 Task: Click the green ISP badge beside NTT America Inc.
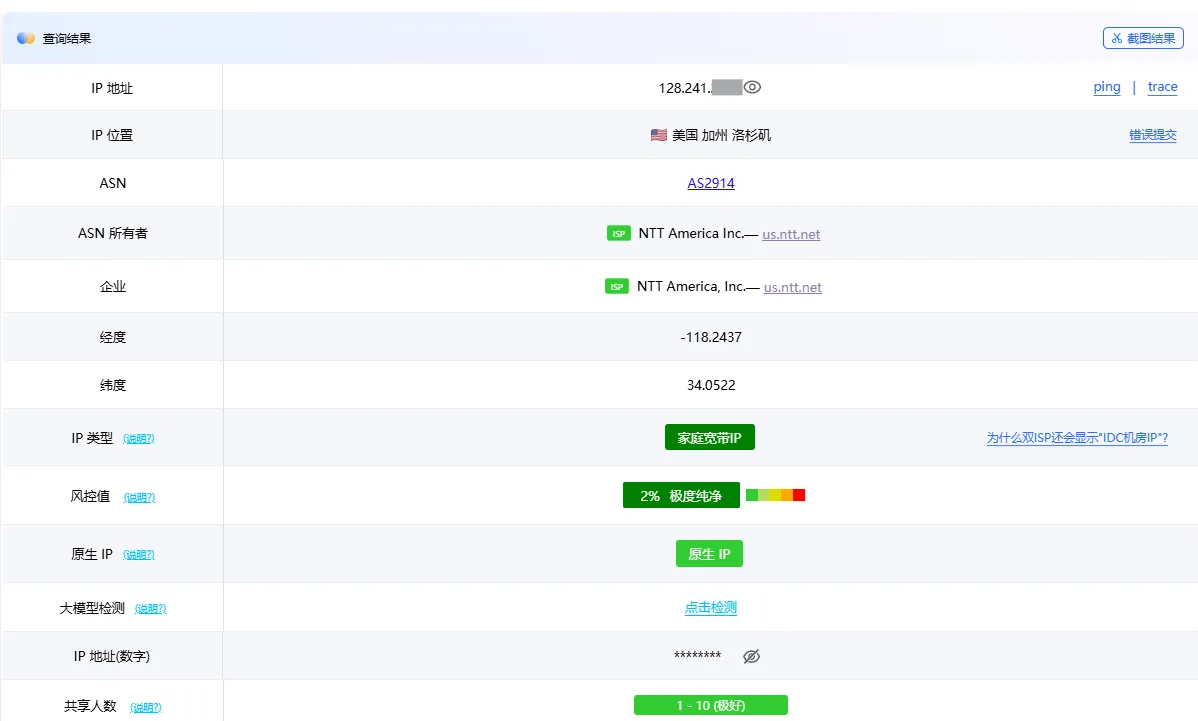(x=619, y=232)
